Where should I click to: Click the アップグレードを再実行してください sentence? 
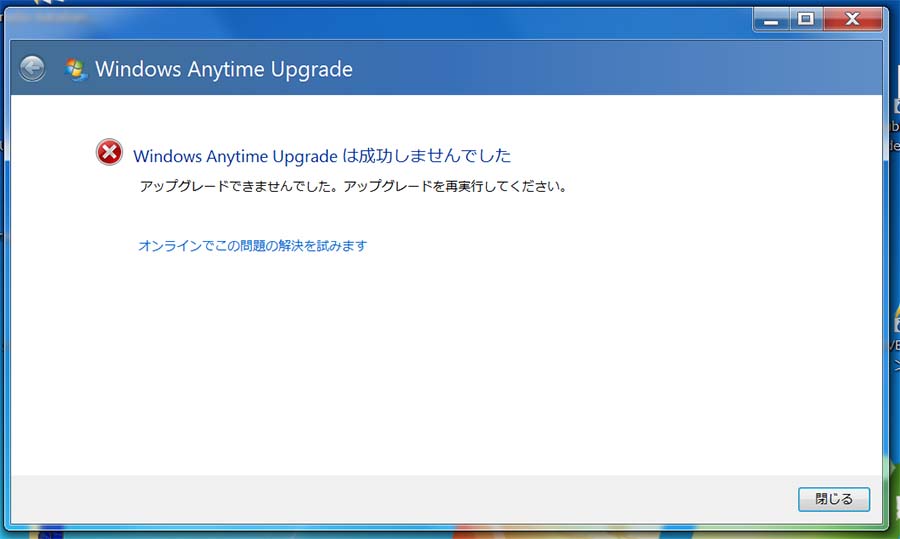pyautogui.click(x=455, y=187)
